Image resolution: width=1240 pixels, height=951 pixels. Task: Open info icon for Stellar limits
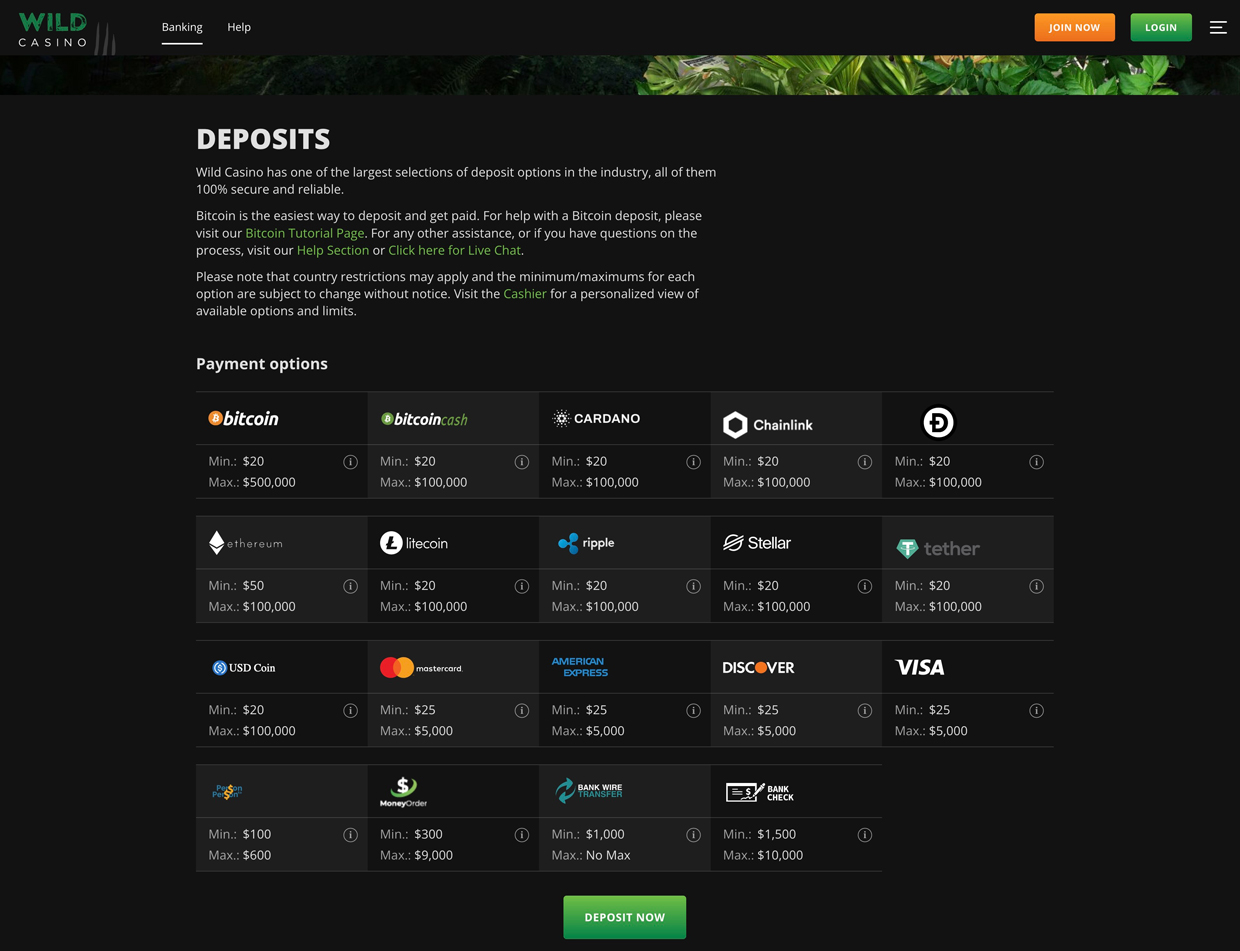[x=865, y=586]
